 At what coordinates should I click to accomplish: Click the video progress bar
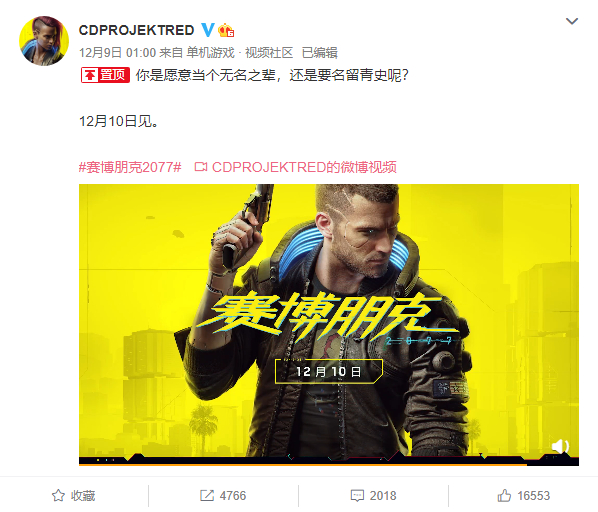[329, 464]
